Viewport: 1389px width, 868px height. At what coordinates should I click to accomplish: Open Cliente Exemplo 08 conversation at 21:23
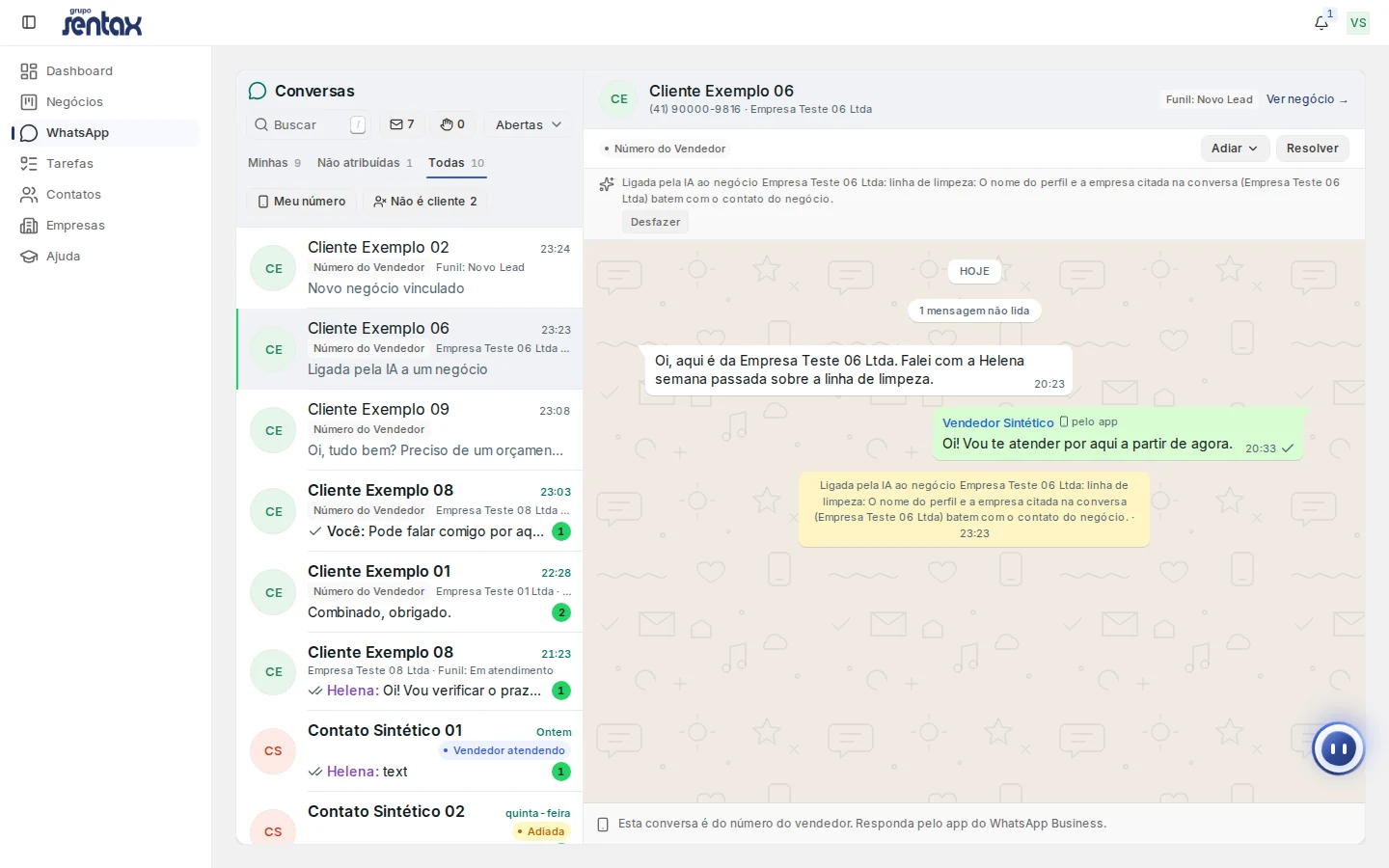coord(410,672)
